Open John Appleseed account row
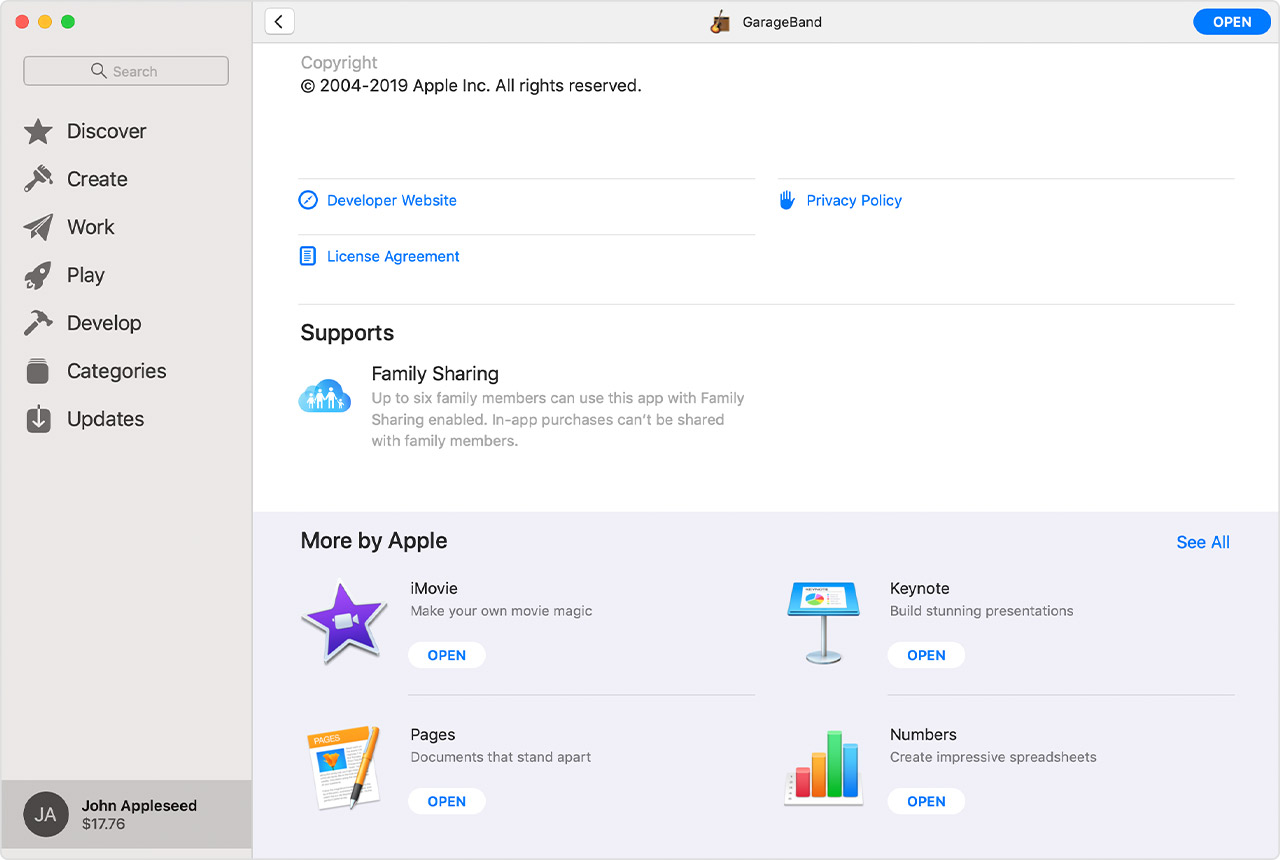The width and height of the screenshot is (1280, 860). [126, 814]
